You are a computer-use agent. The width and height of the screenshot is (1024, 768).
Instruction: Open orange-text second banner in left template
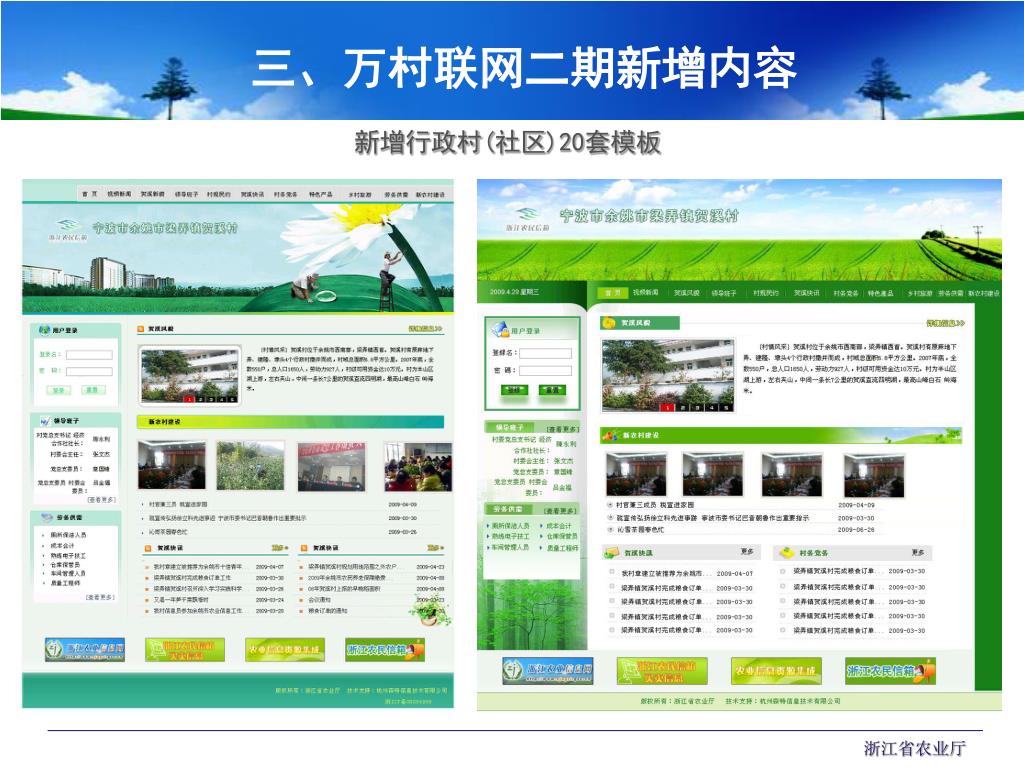(x=185, y=650)
